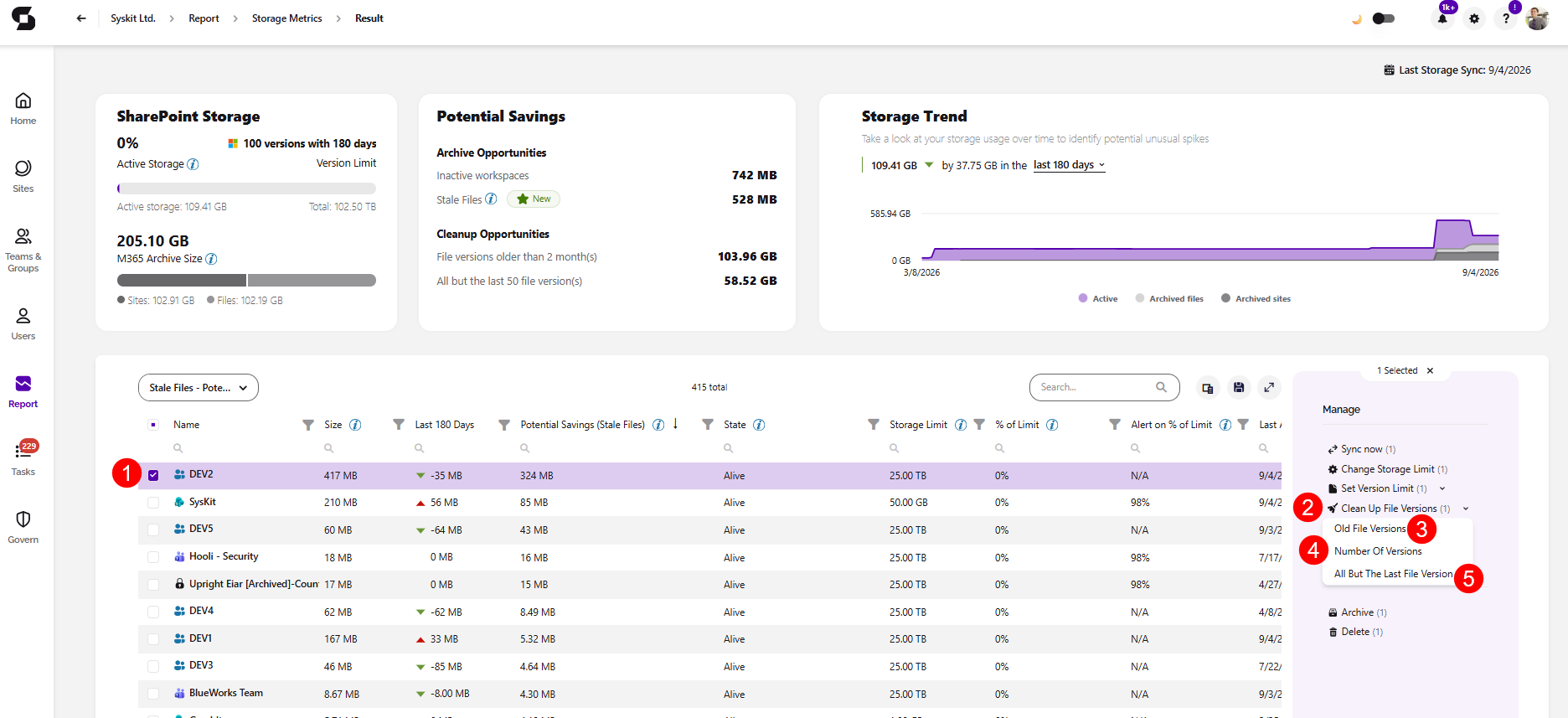Viewport: 1568px width, 718px height.
Task: Toggle the Active legend swatch
Action: coord(1083,298)
